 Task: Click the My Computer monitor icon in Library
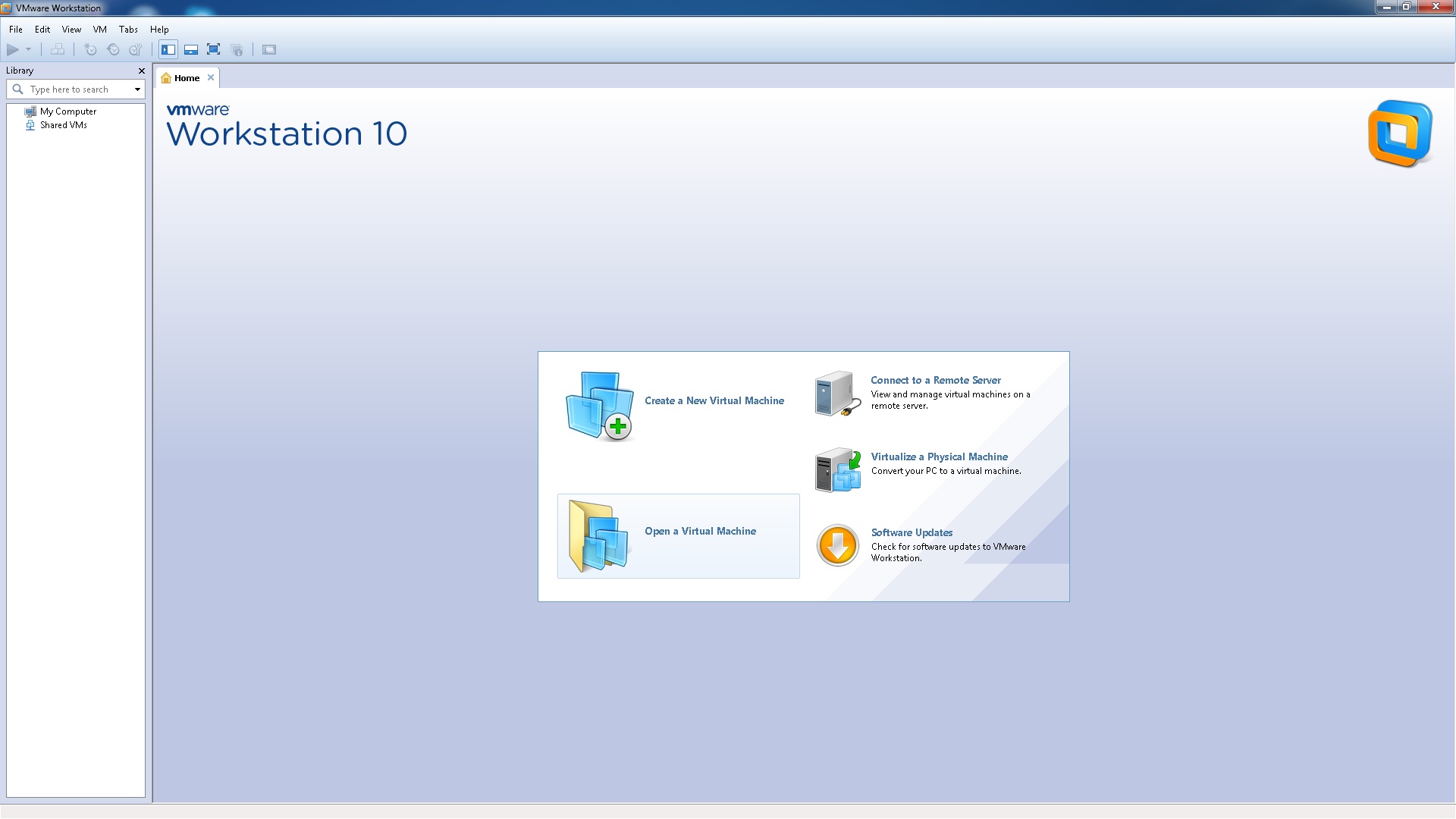click(30, 111)
